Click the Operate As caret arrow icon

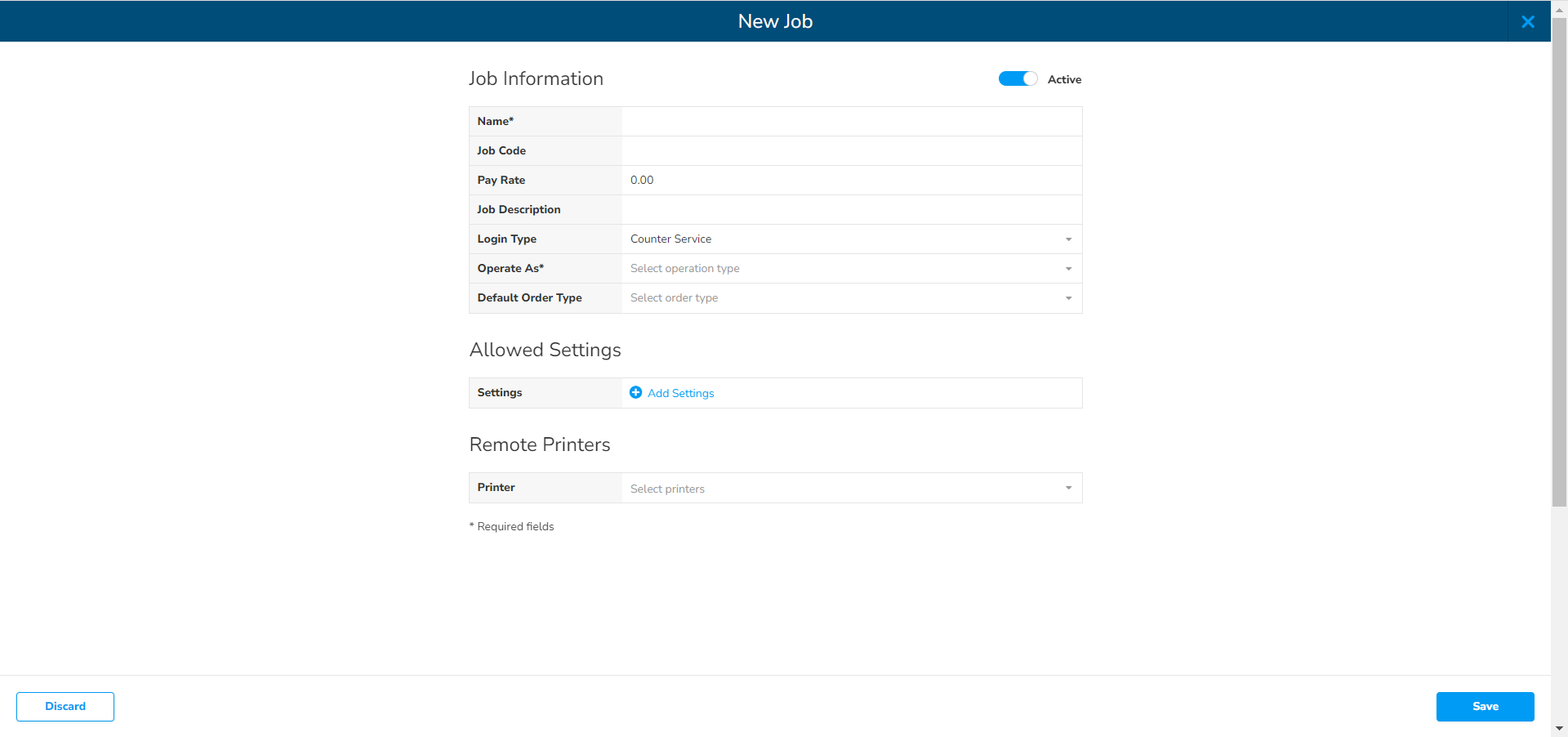(x=1068, y=269)
